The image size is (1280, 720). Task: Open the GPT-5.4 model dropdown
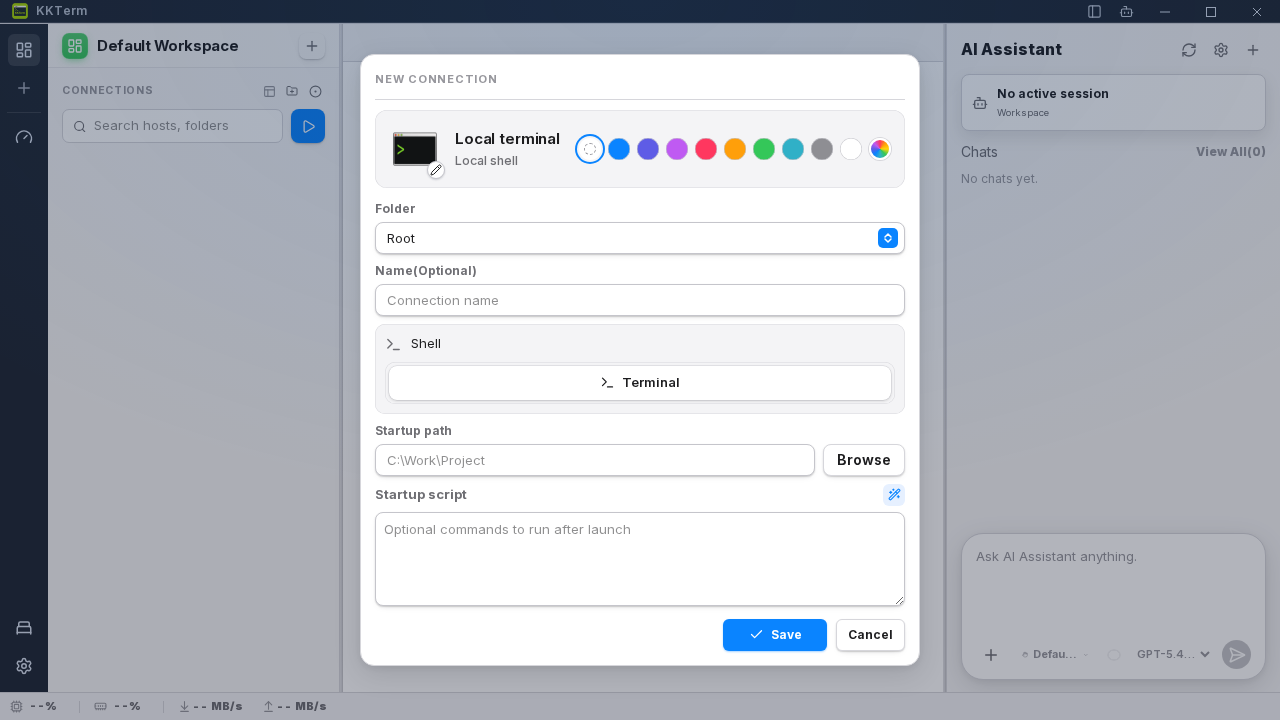click(x=1174, y=654)
